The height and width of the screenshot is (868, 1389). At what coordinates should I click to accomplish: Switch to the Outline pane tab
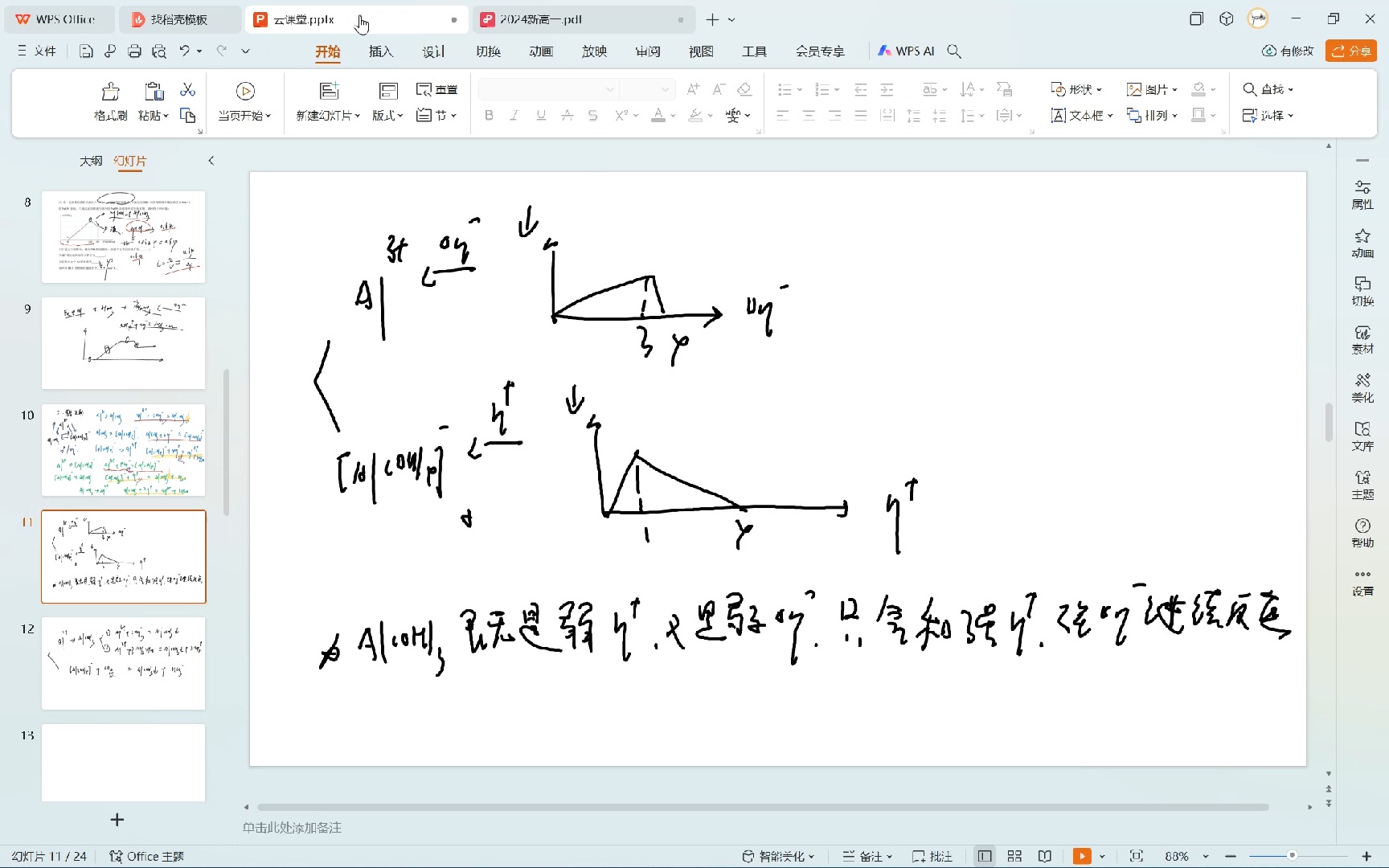[x=91, y=161]
